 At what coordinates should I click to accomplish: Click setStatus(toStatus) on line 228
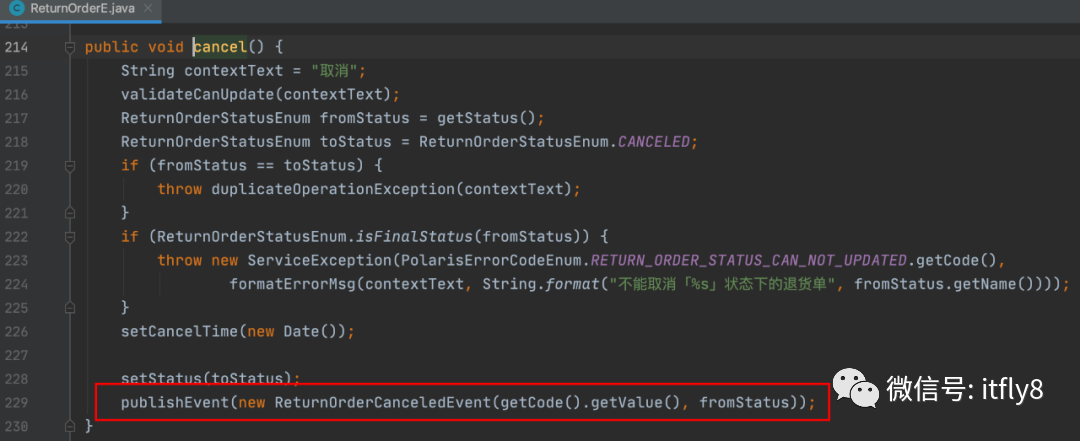point(207,378)
